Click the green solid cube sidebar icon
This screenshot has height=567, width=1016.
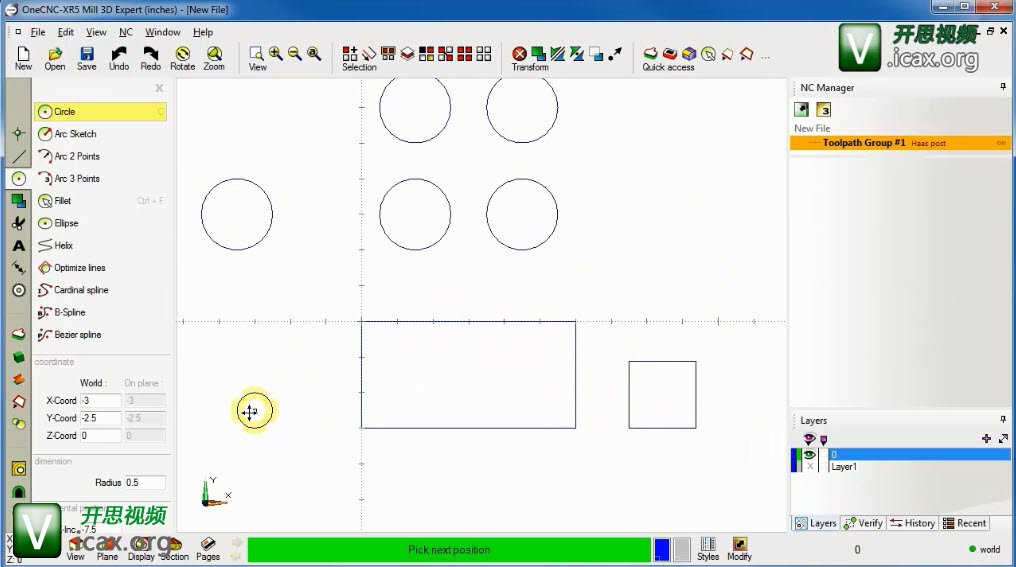19,357
